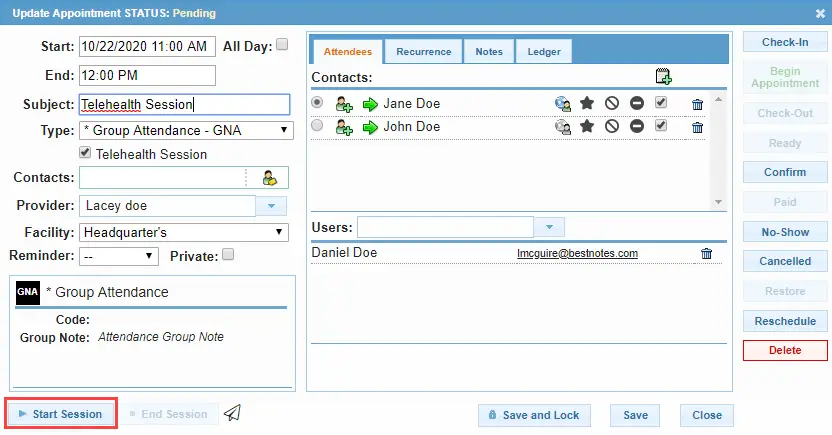This screenshot has width=832, height=435.
Task: Click the Users input field
Action: pos(445,227)
